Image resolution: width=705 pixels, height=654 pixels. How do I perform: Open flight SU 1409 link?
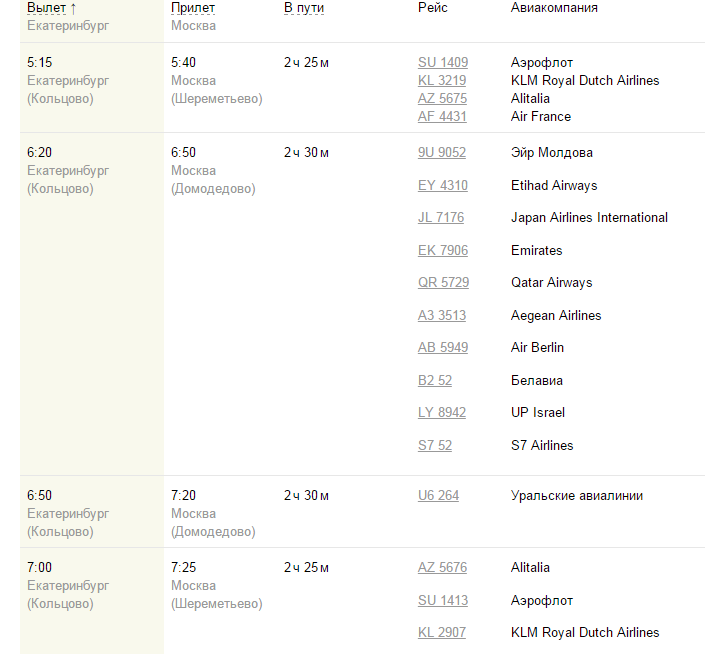pyautogui.click(x=442, y=63)
